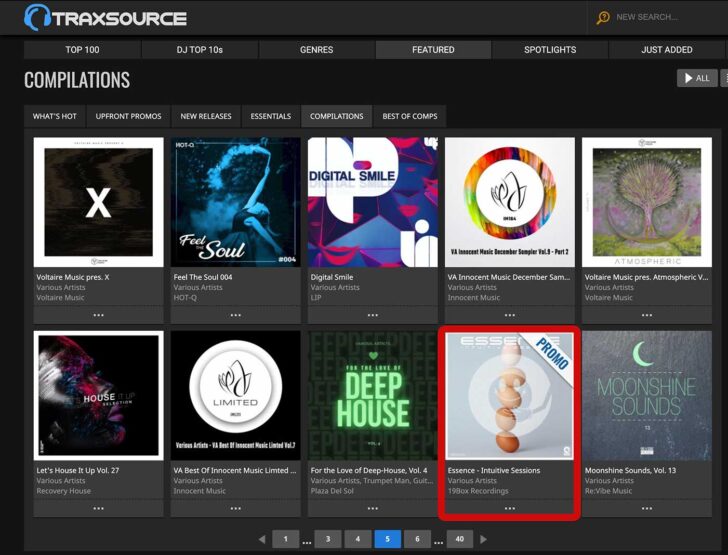Expand options under VA Best Of Innocent Music Limted
728x555 pixels.
(235, 508)
